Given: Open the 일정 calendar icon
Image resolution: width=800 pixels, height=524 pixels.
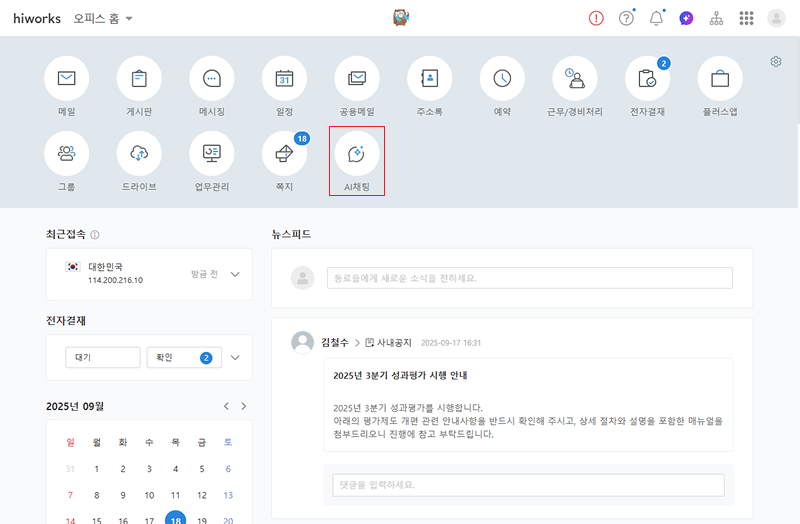Looking at the screenshot, I should (x=284, y=78).
